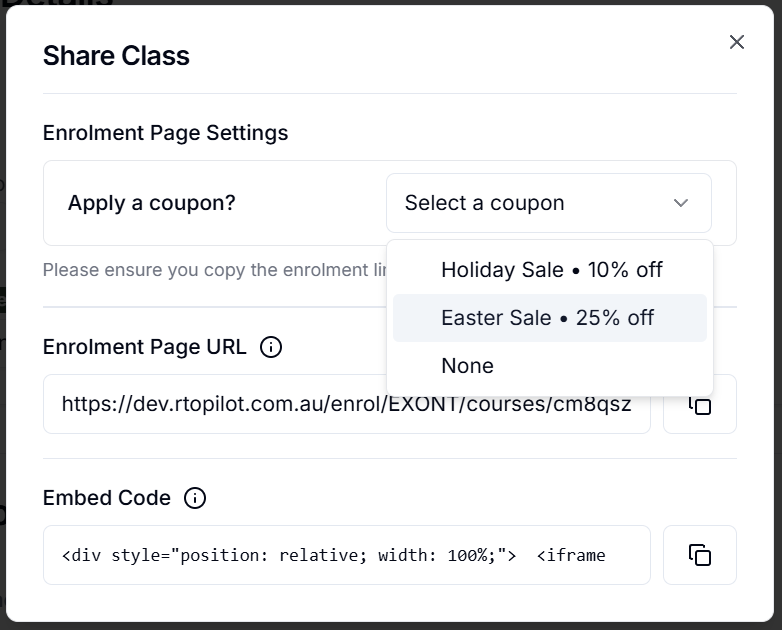The height and width of the screenshot is (630, 782).
Task: Click the Share Class dialog title
Action: (116, 55)
